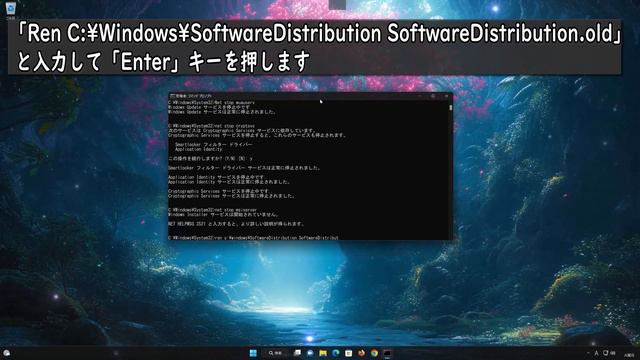Open the Windows Start menu
The height and width of the screenshot is (360, 640).
point(253,353)
